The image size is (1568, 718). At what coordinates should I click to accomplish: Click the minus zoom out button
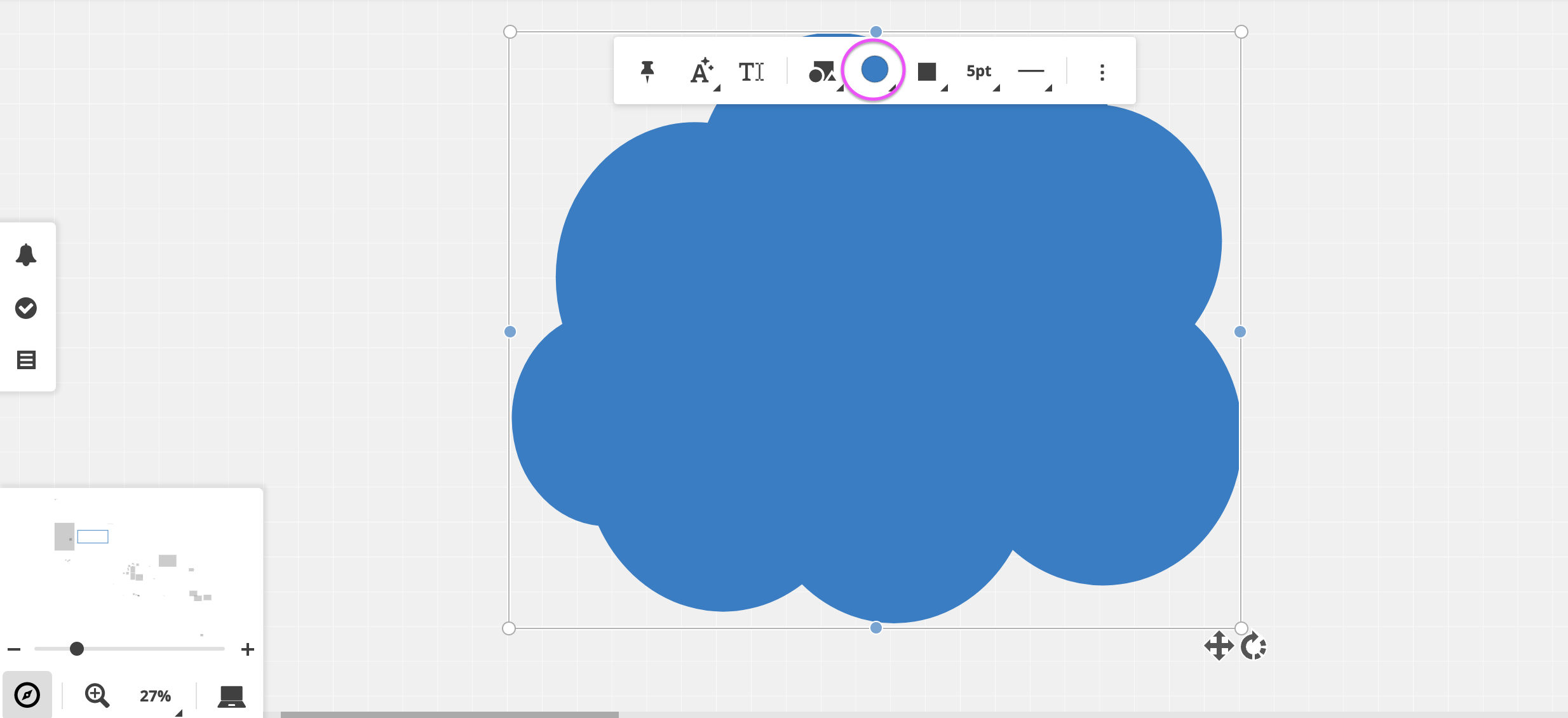[x=14, y=649]
